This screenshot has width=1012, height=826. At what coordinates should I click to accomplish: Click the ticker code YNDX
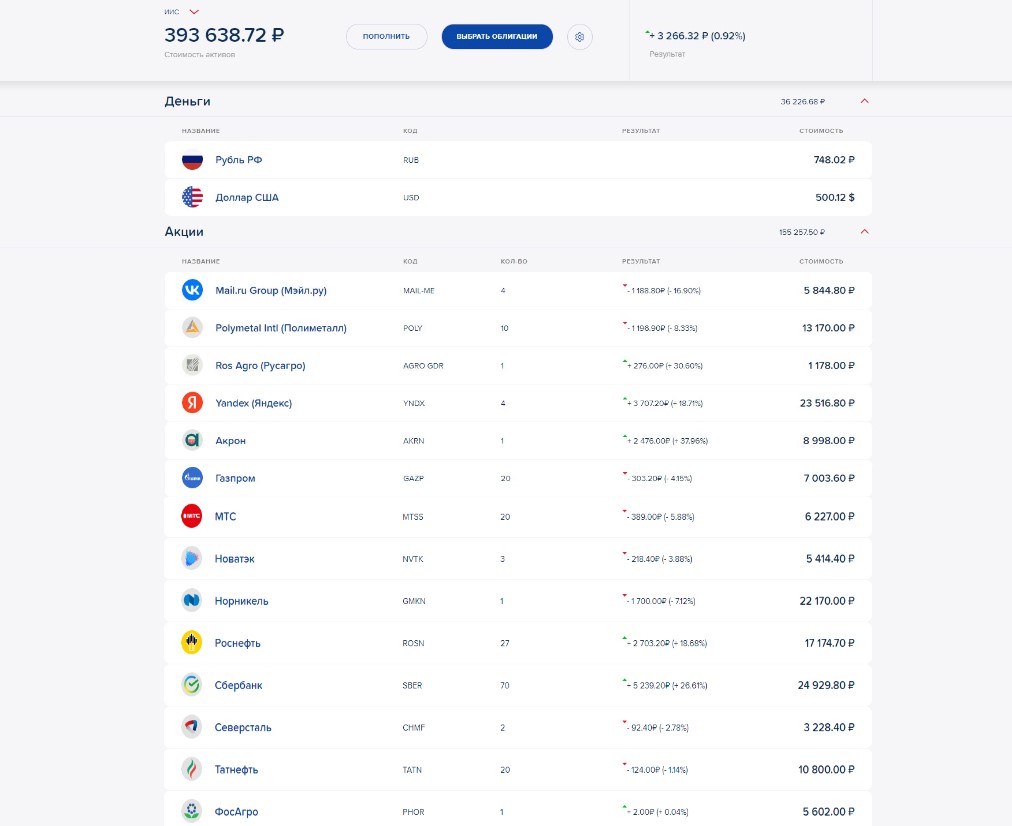pyautogui.click(x=414, y=403)
